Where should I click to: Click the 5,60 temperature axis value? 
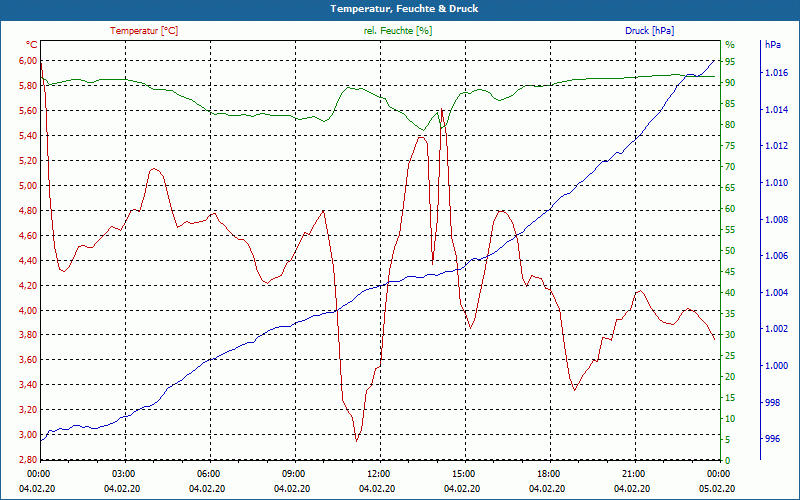[28, 111]
